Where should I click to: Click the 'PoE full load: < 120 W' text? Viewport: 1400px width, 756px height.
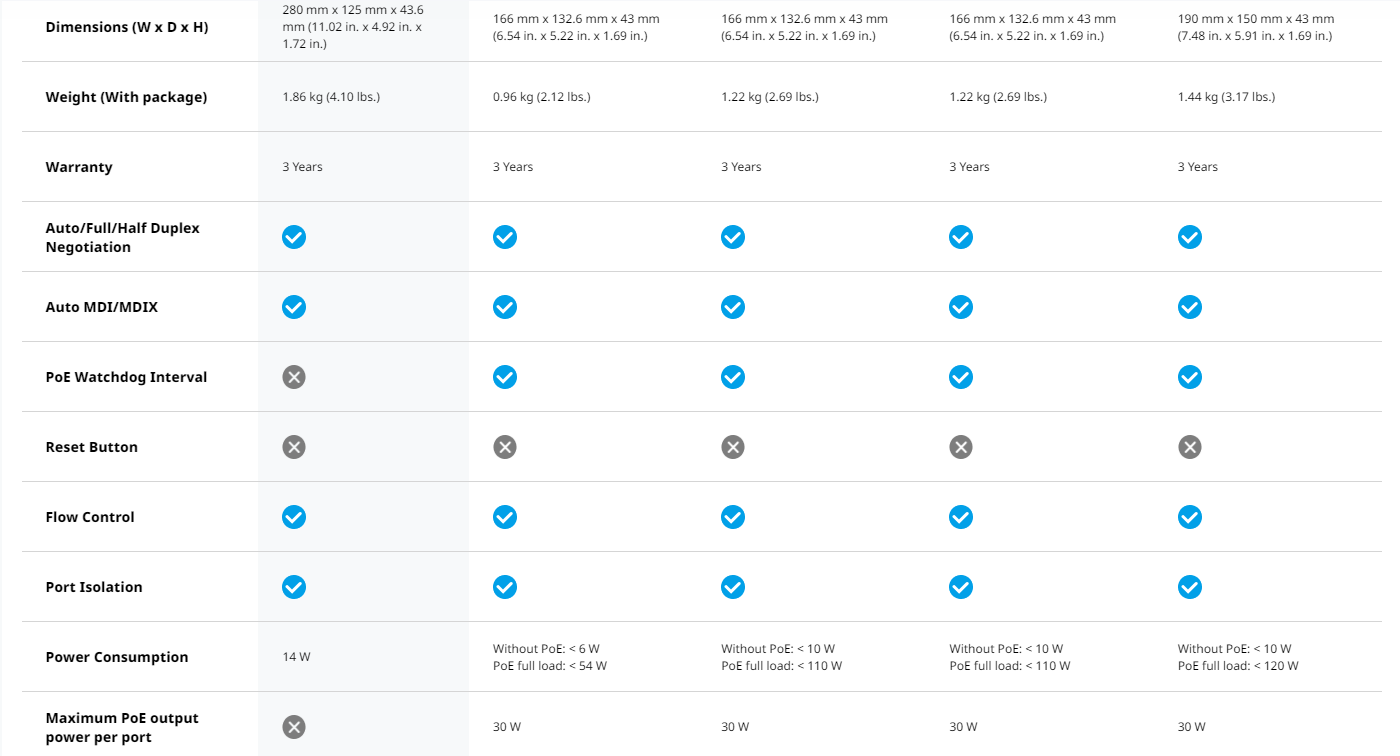click(1238, 666)
